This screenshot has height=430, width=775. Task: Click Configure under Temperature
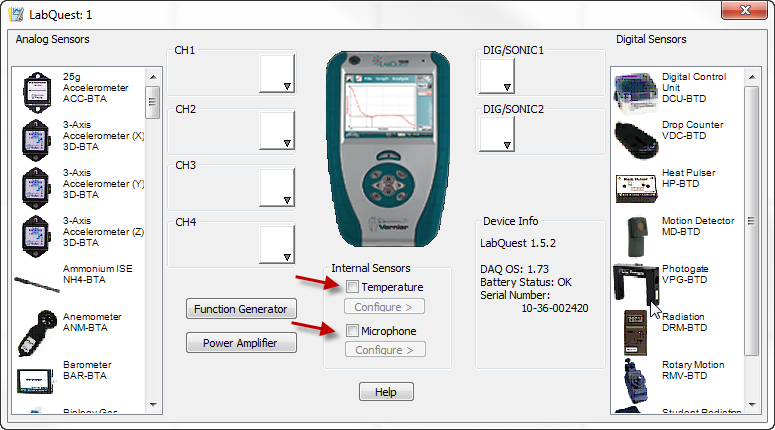coord(384,307)
